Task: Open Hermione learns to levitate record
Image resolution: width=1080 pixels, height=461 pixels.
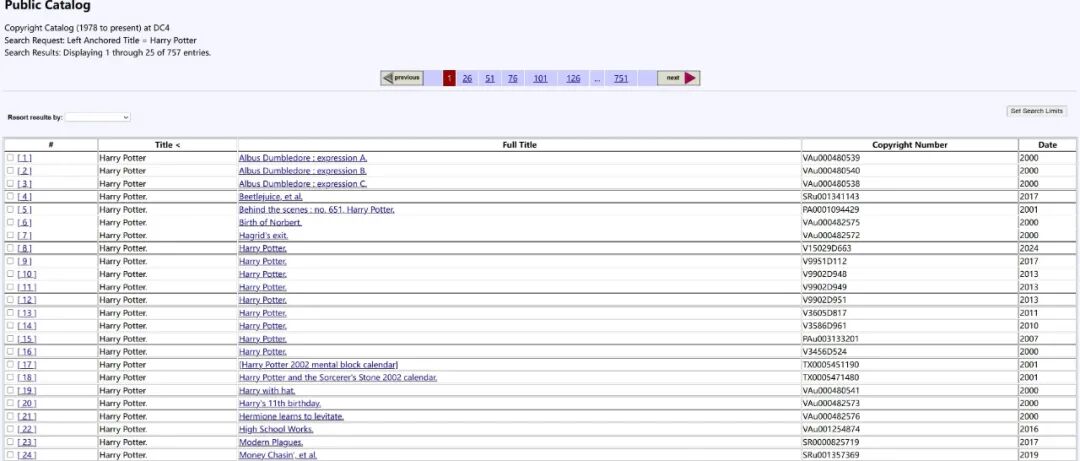Action: click(x=291, y=416)
